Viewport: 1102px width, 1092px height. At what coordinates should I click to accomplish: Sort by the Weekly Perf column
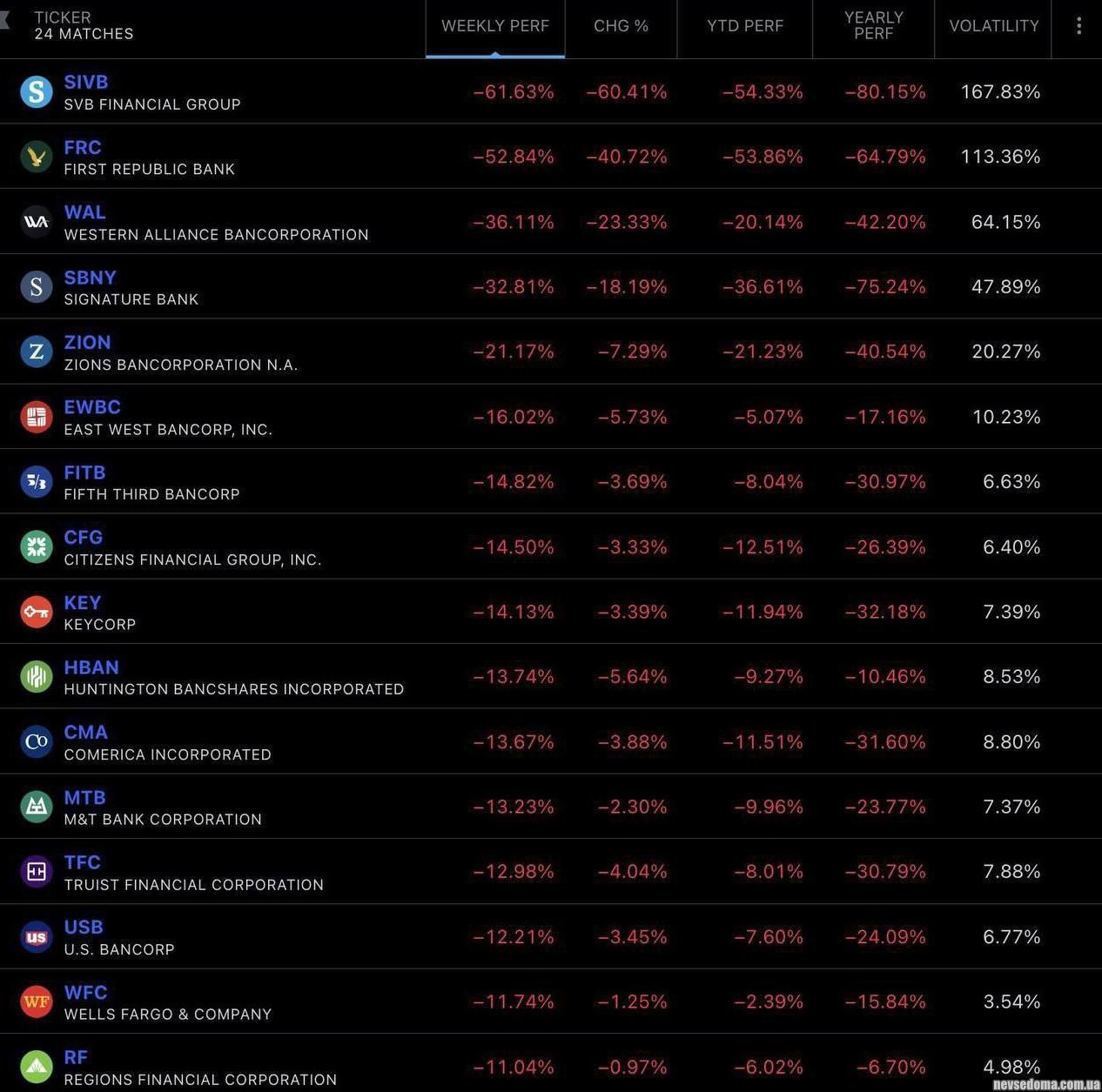[494, 26]
